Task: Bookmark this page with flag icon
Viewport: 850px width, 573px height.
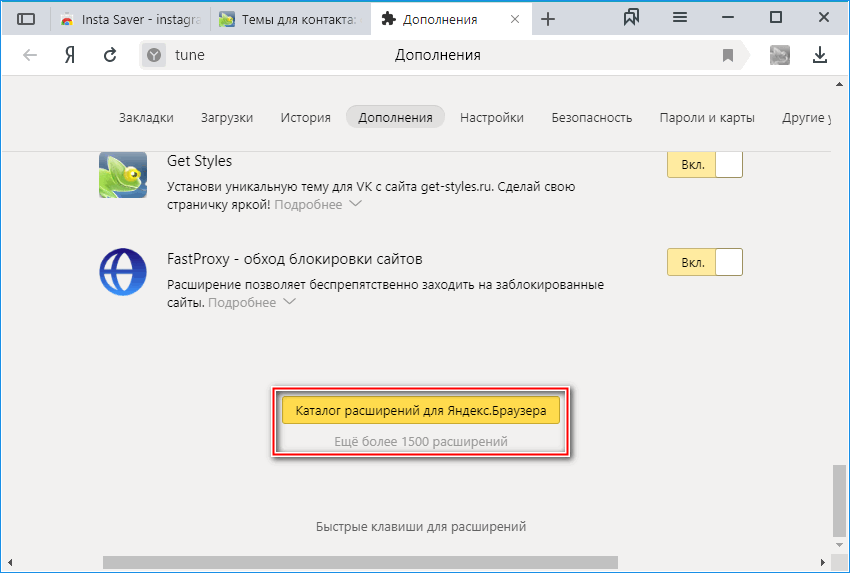Action: pos(728,55)
